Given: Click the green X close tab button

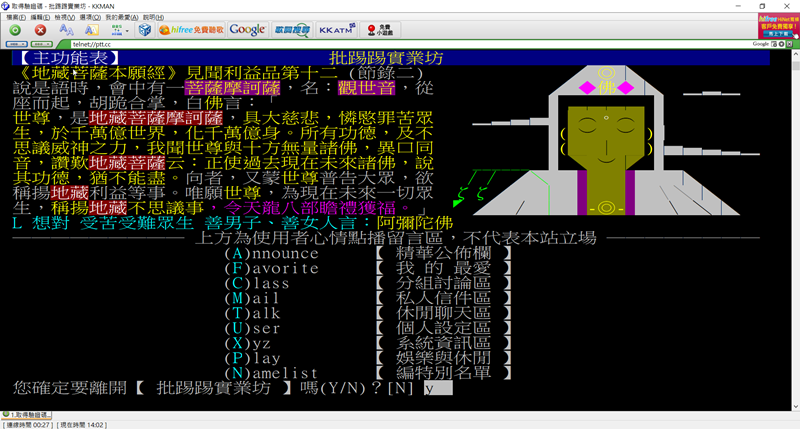Looking at the screenshot, I should click(789, 44).
